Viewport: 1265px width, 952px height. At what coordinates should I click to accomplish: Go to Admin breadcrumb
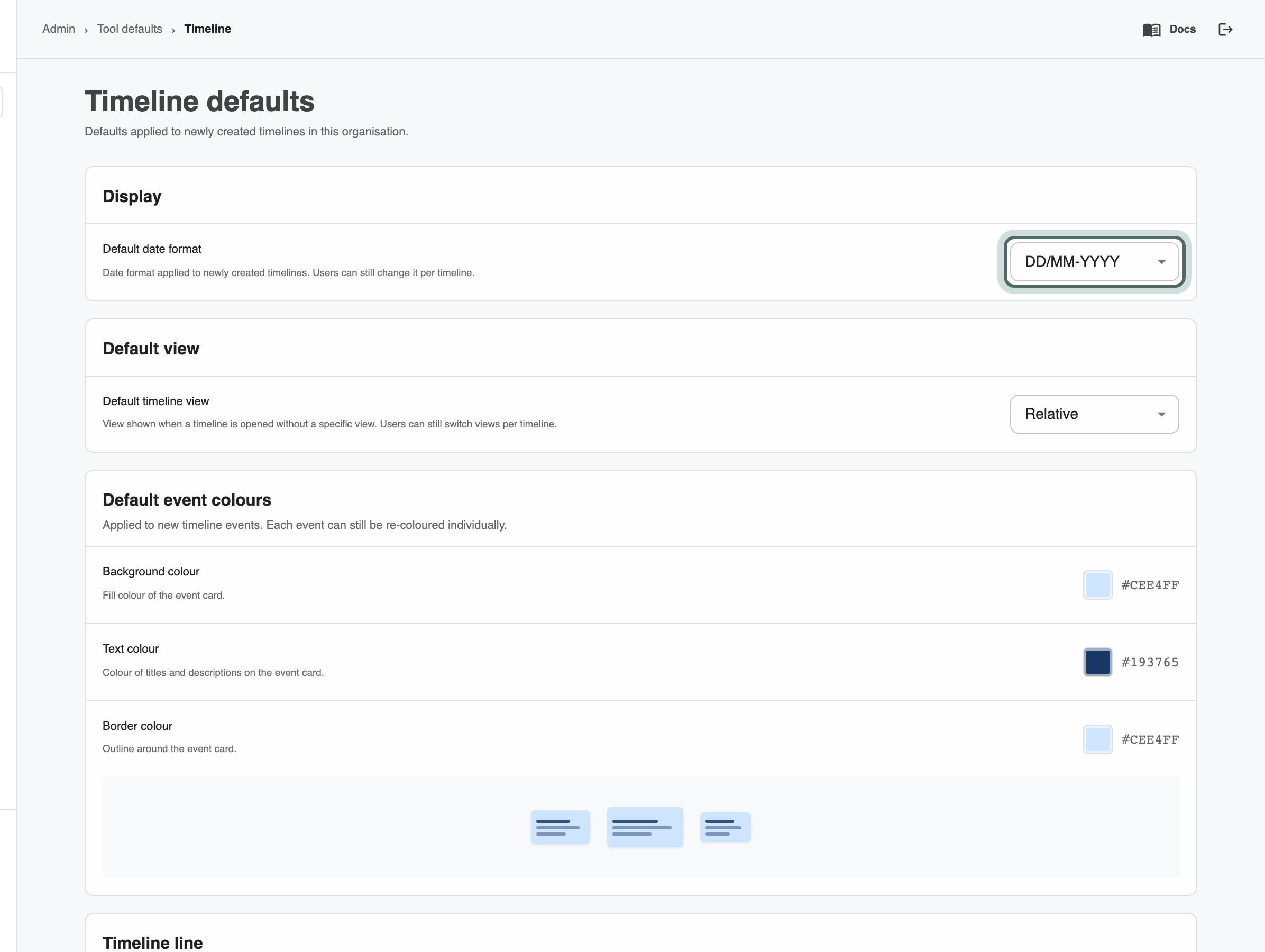[58, 29]
